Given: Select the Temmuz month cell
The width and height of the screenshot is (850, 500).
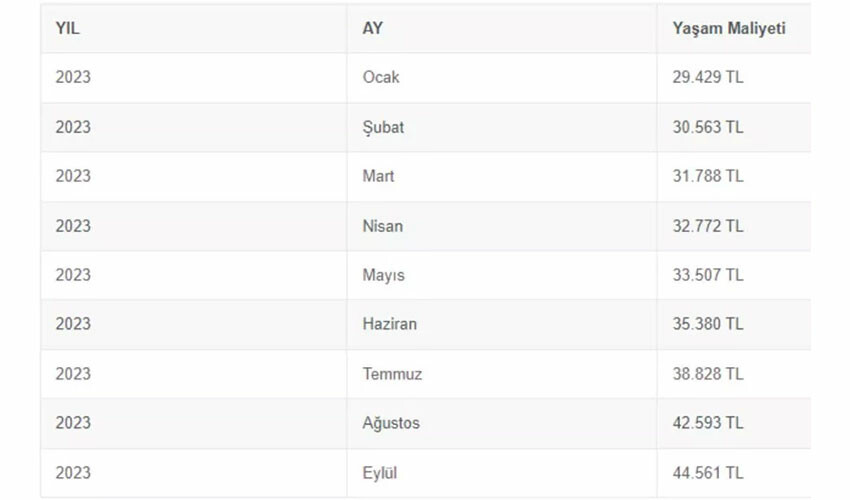Looking at the screenshot, I should [392, 374].
